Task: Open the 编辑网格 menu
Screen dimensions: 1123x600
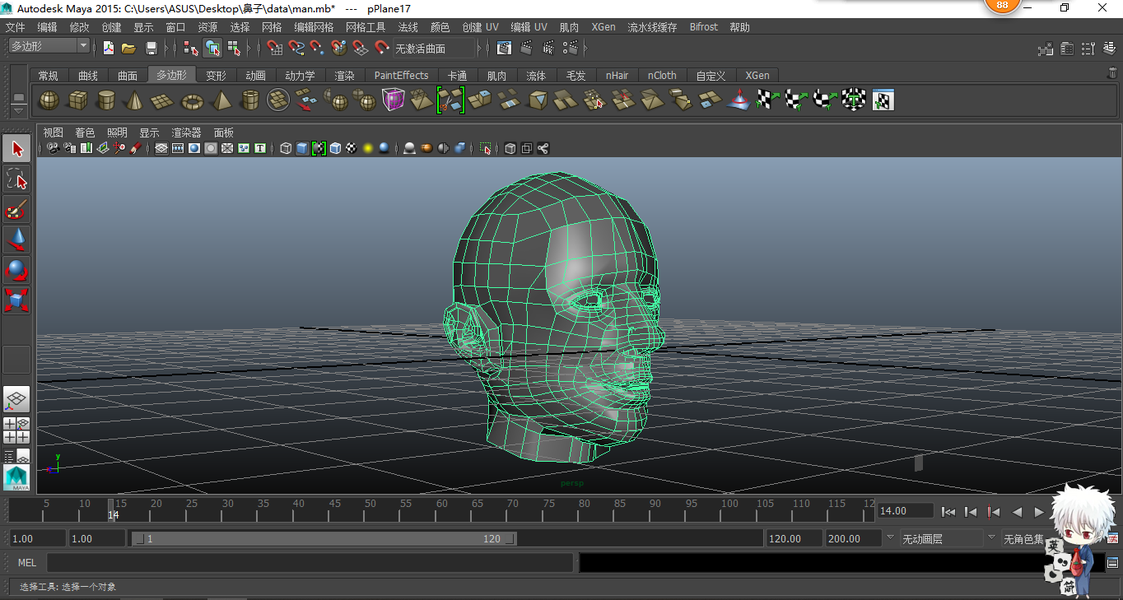Action: (313, 27)
